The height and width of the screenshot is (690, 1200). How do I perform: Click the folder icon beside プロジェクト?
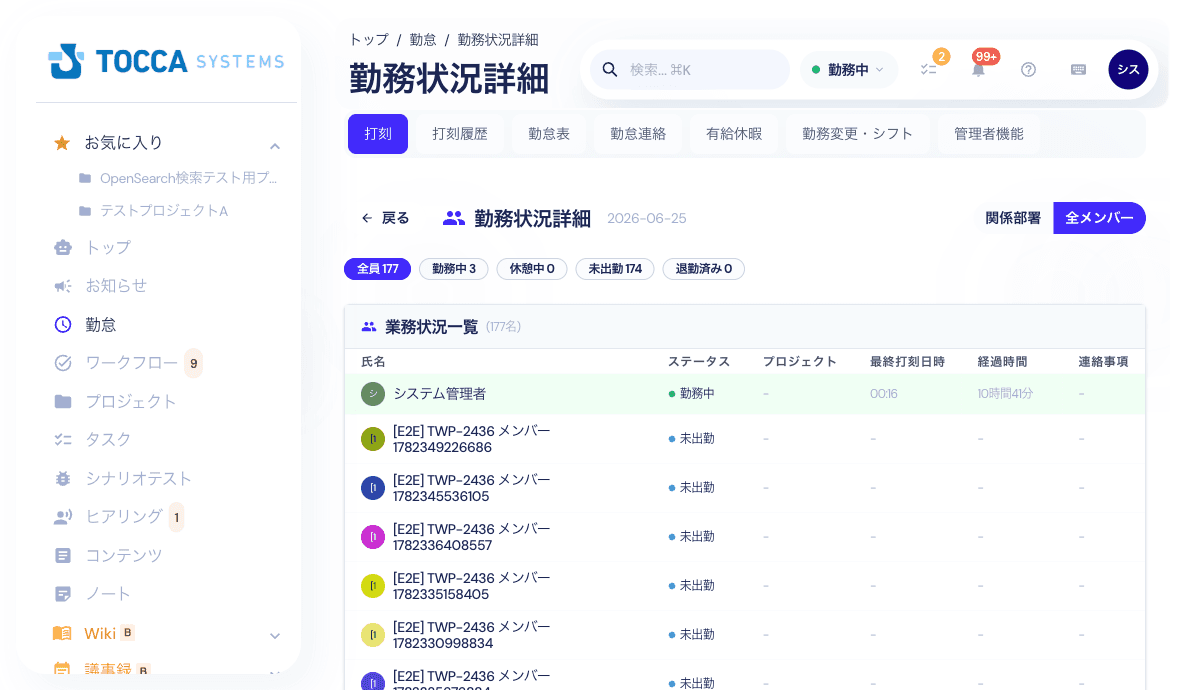(x=63, y=401)
